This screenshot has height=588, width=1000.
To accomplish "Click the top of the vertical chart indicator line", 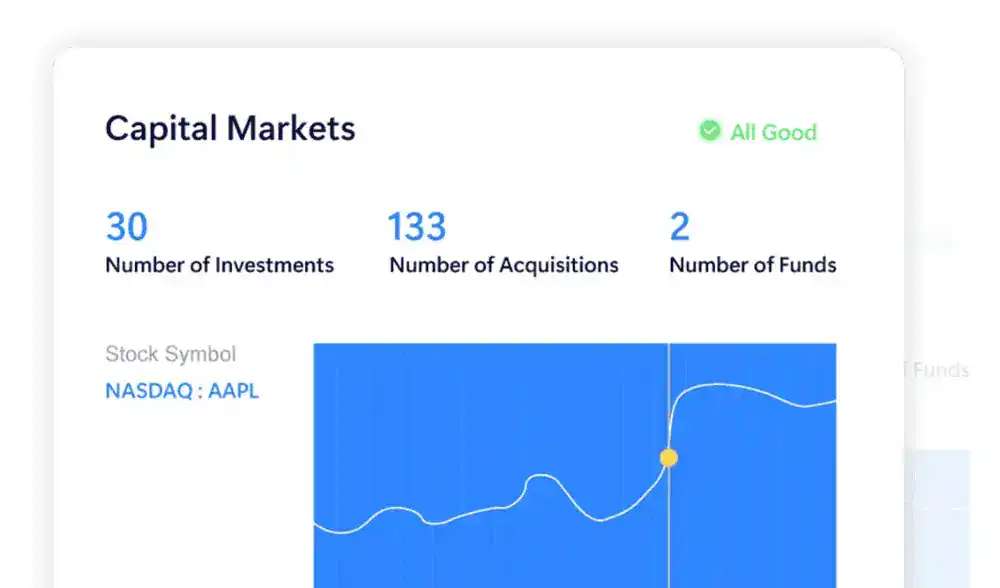I will [669, 348].
